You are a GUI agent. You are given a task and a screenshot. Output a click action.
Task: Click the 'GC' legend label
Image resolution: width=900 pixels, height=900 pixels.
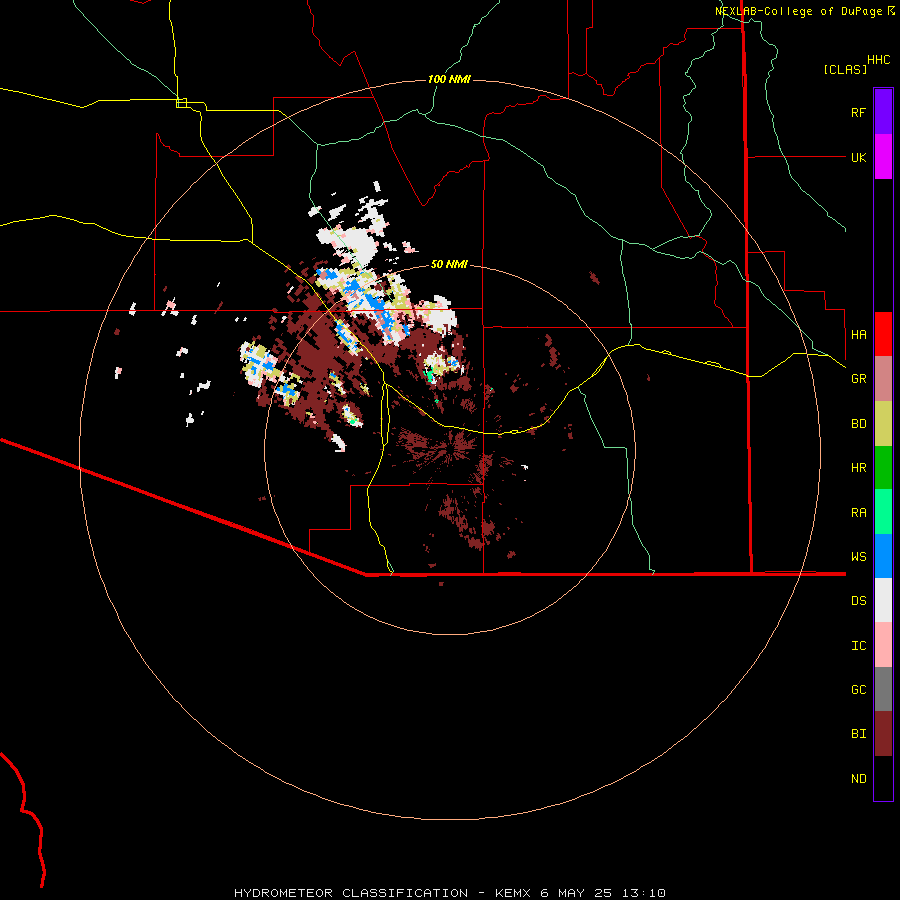tap(858, 689)
